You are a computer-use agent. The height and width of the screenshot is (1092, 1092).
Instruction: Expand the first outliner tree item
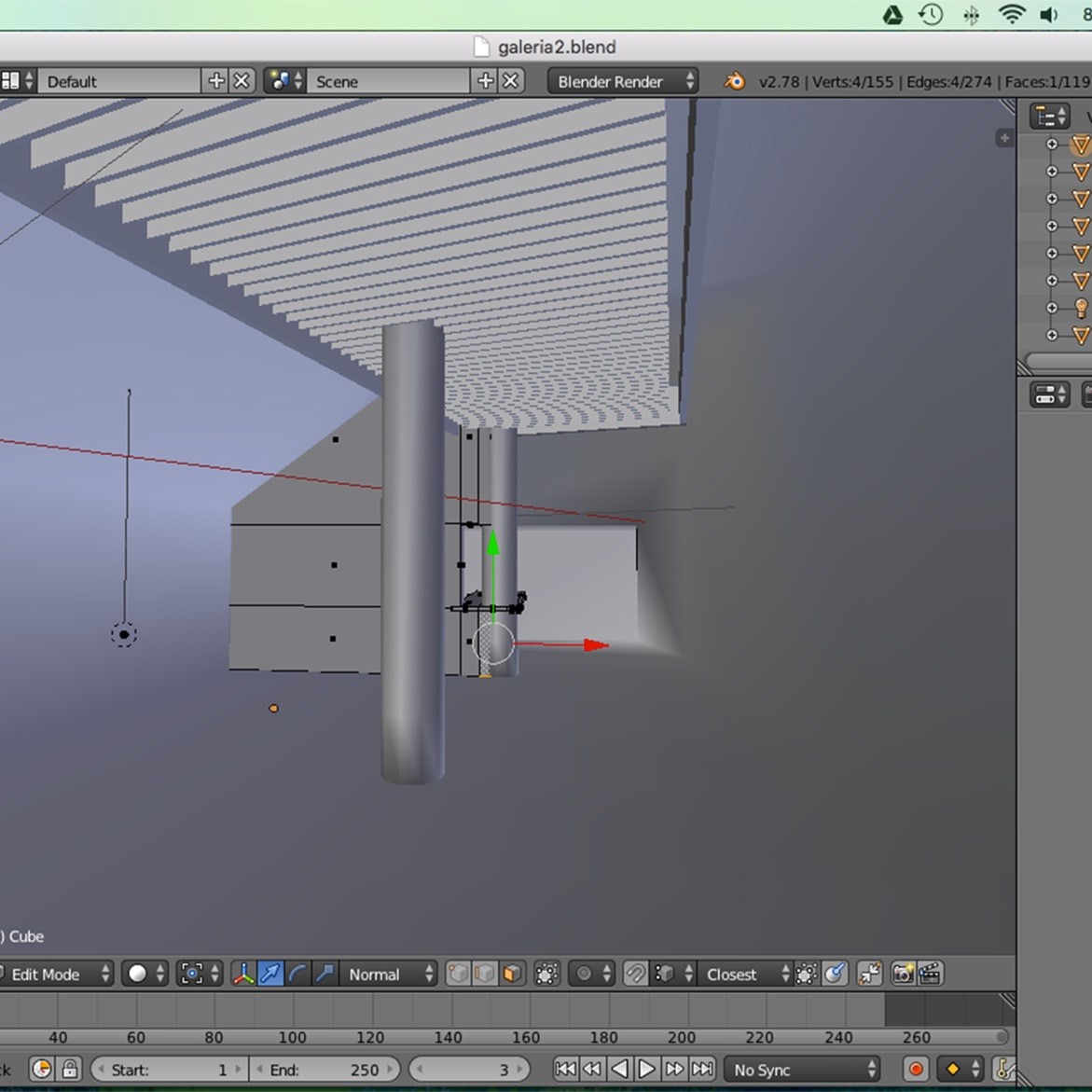[1052, 145]
